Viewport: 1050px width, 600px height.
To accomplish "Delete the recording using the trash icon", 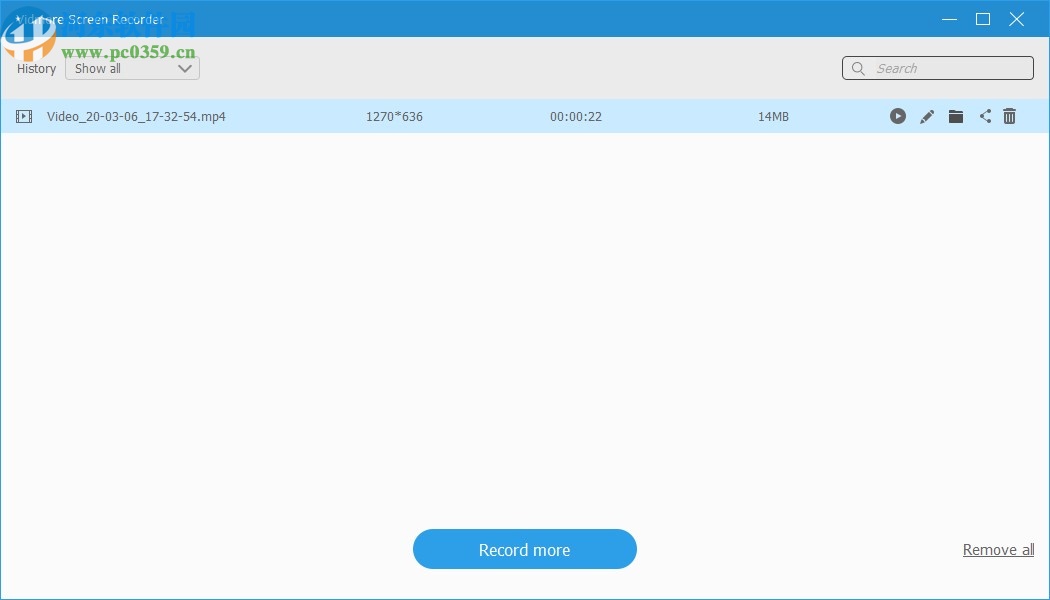I will [x=1009, y=116].
